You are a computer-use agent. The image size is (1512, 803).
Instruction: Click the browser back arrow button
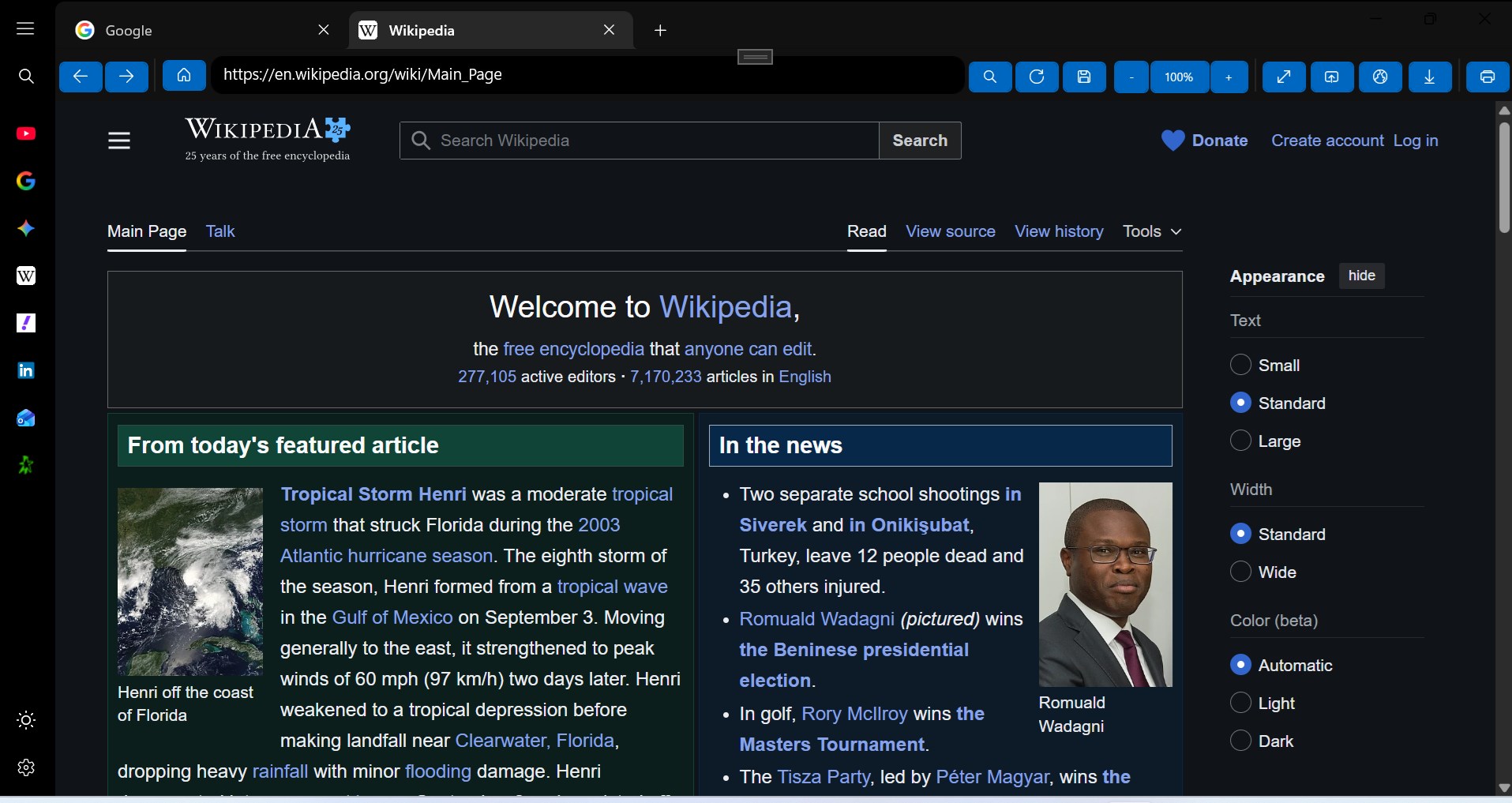81,77
